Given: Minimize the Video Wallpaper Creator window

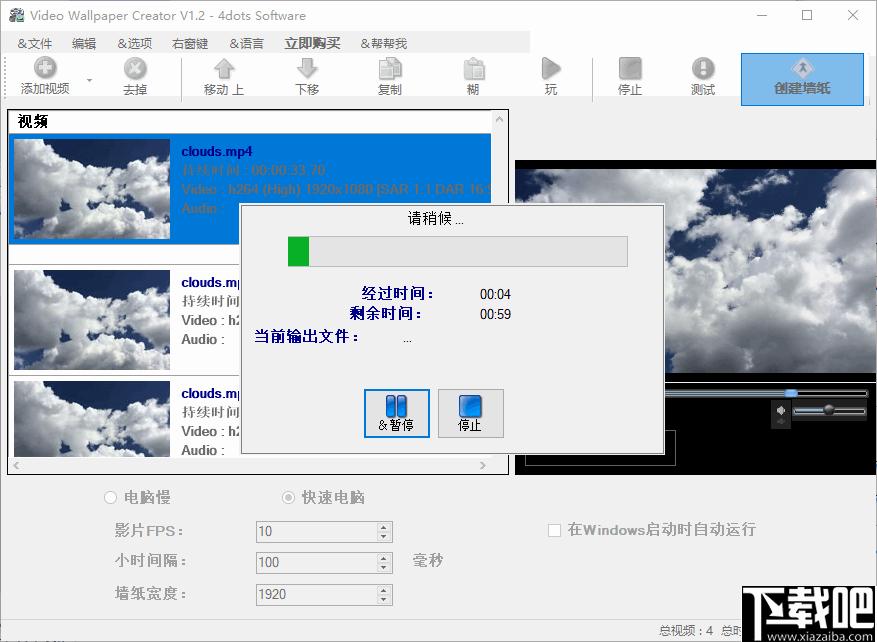Looking at the screenshot, I should tap(761, 16).
